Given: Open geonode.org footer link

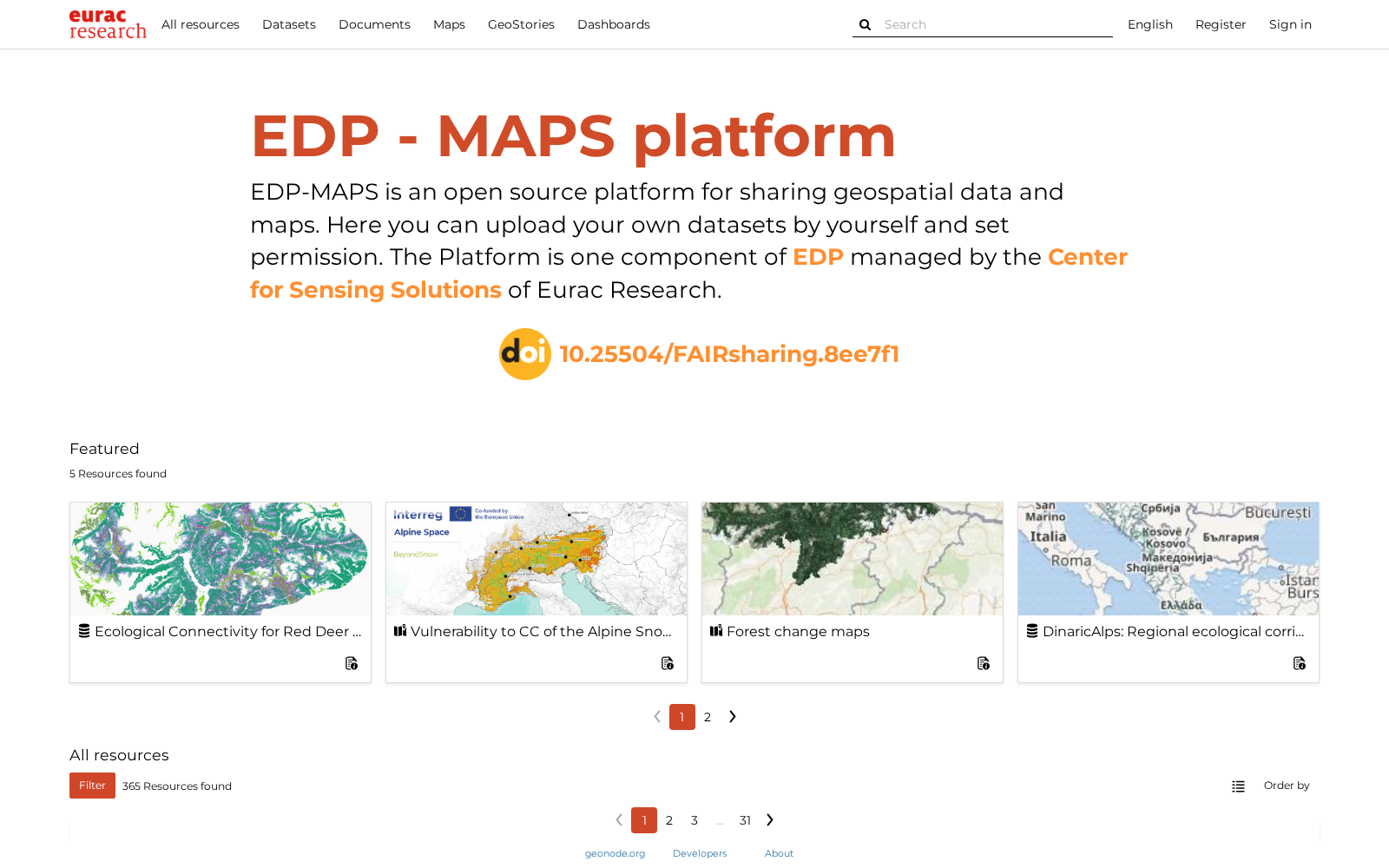Looking at the screenshot, I should (615, 853).
